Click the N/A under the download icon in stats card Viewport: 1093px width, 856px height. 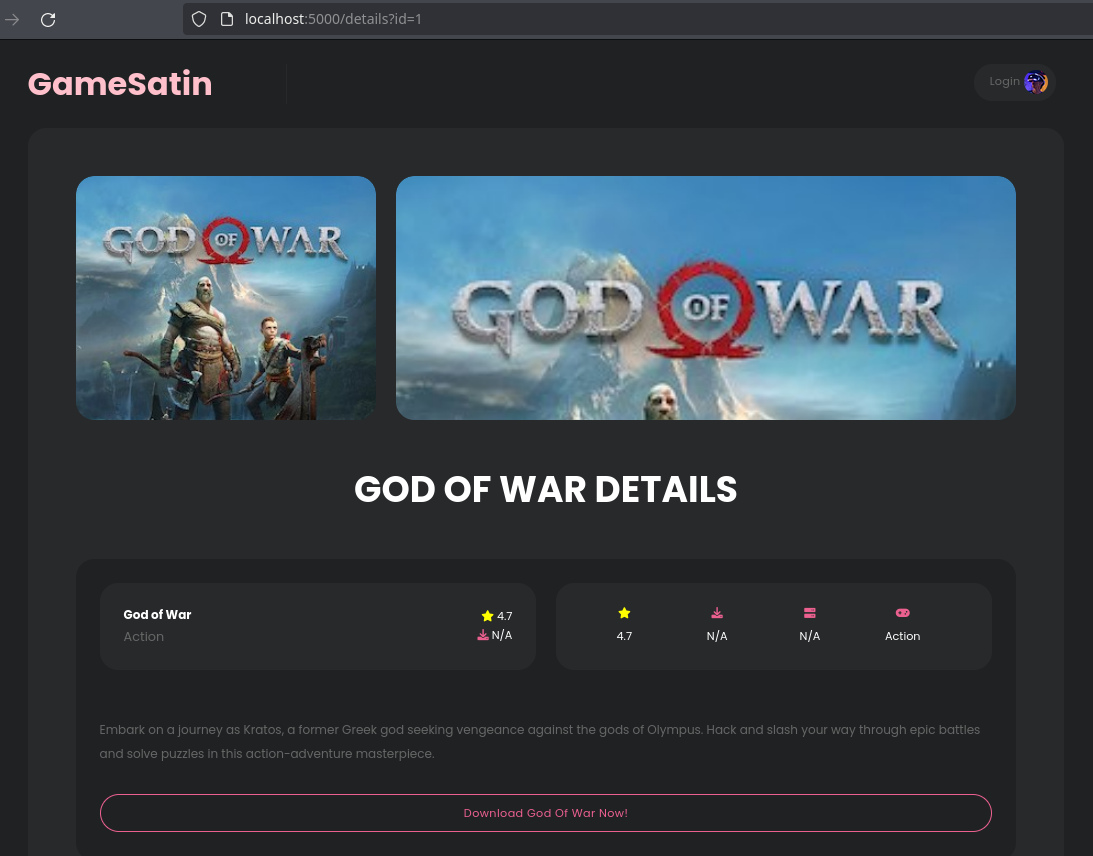tap(717, 636)
